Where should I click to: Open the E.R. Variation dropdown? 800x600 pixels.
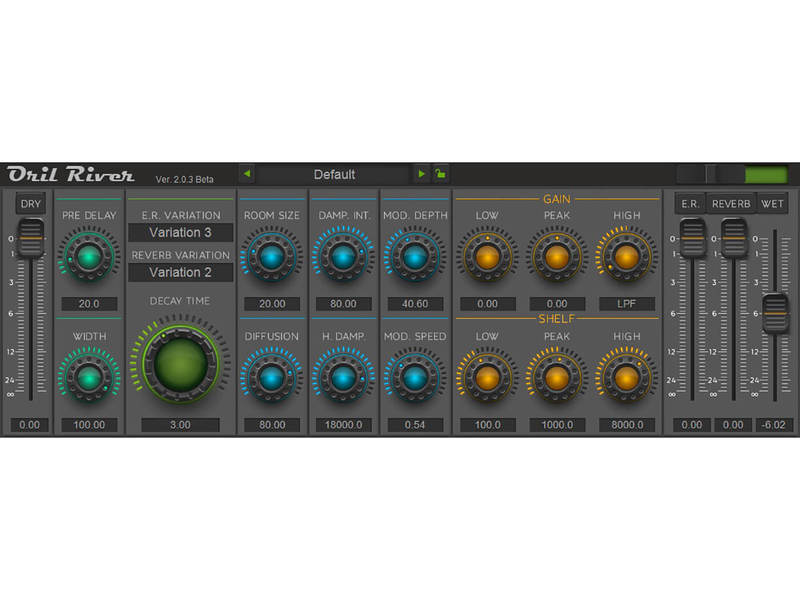[x=180, y=233]
